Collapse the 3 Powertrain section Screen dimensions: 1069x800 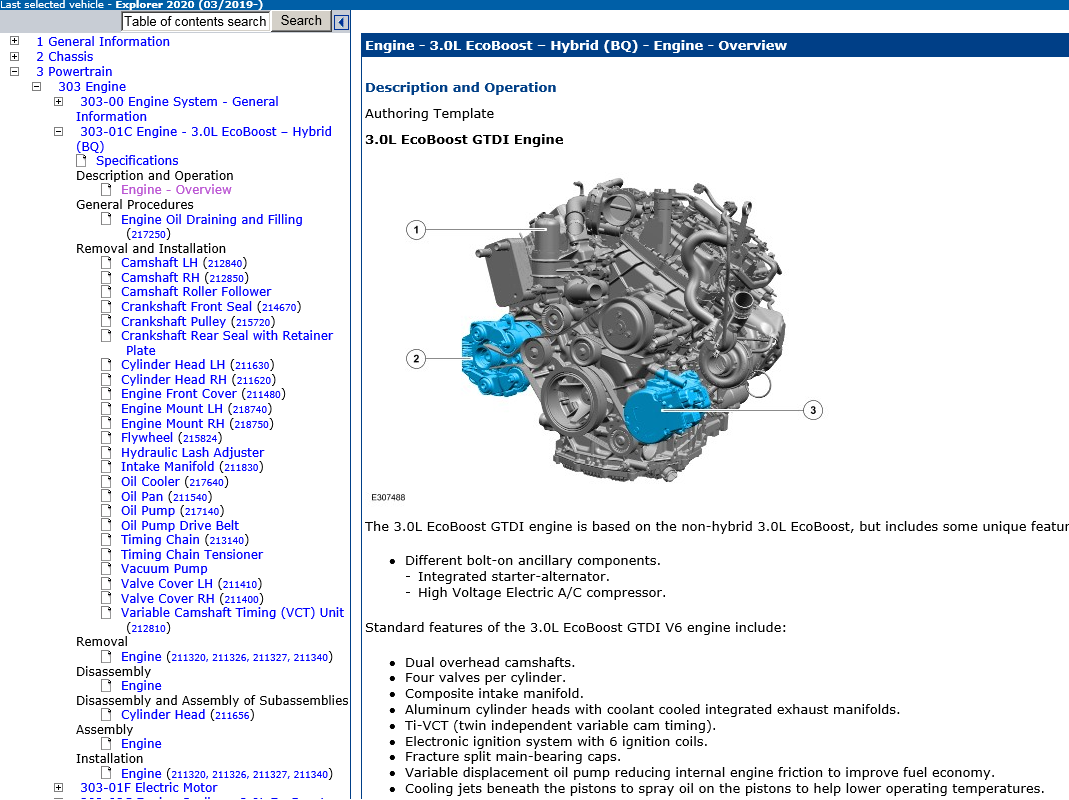14,72
